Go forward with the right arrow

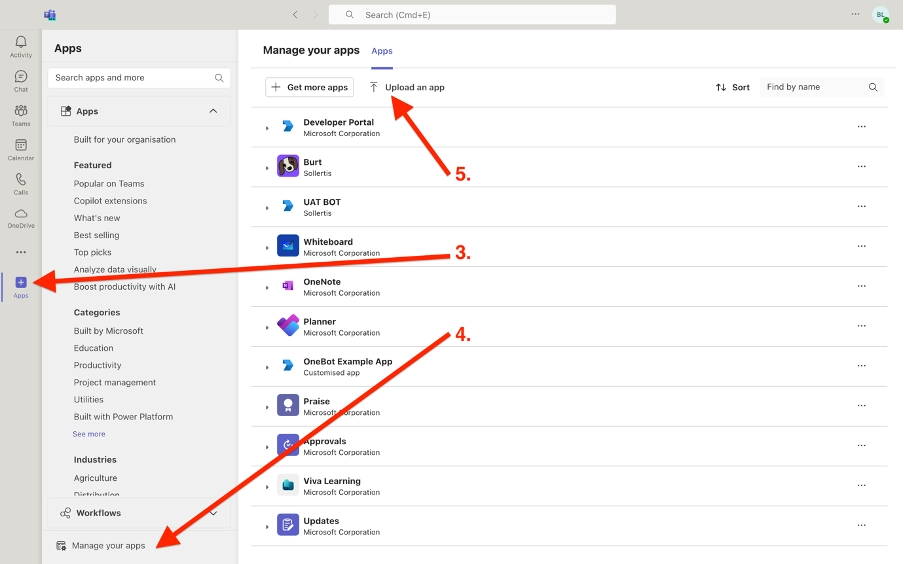coord(315,15)
